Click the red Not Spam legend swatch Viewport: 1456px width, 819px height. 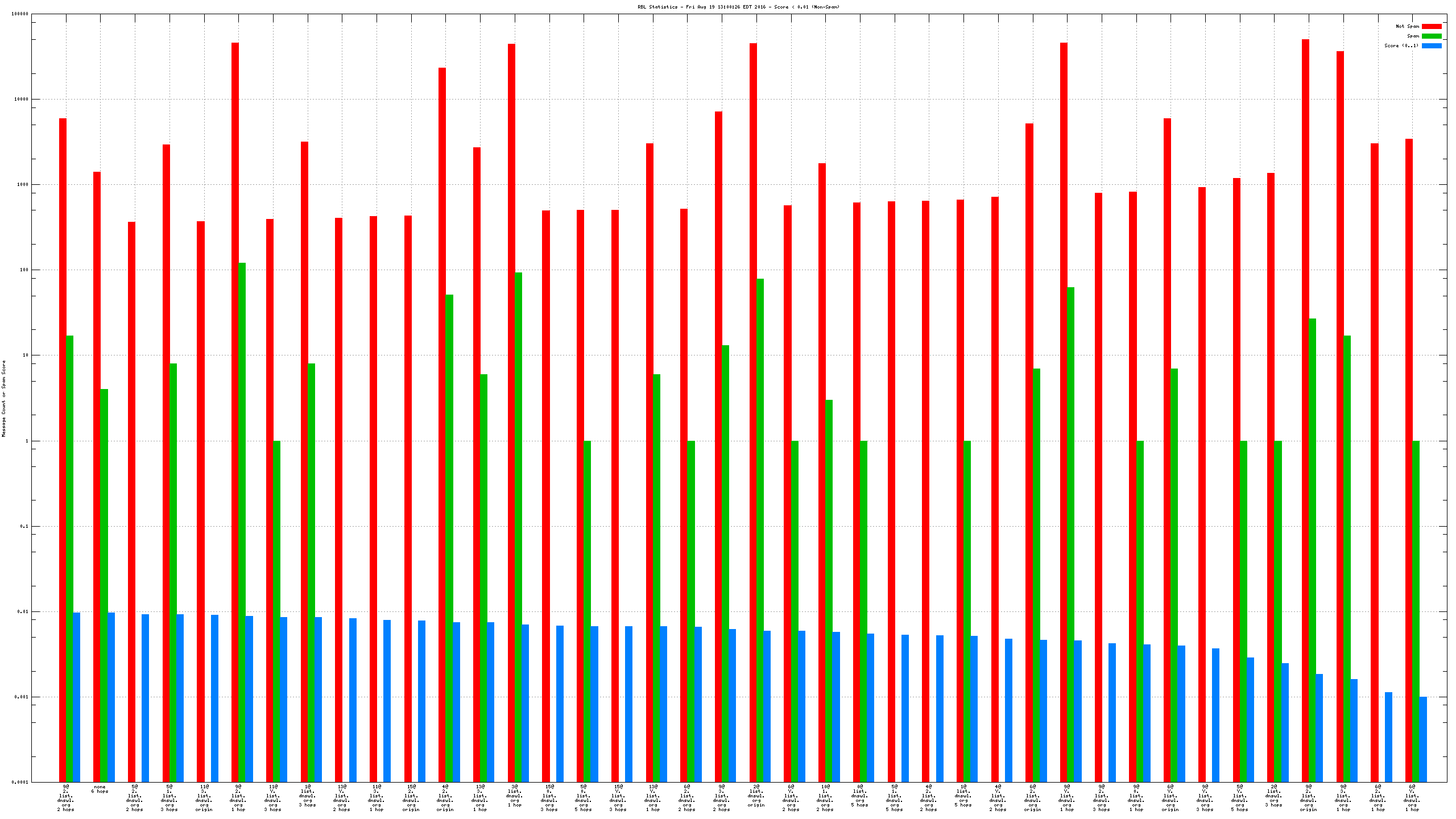click(1431, 26)
